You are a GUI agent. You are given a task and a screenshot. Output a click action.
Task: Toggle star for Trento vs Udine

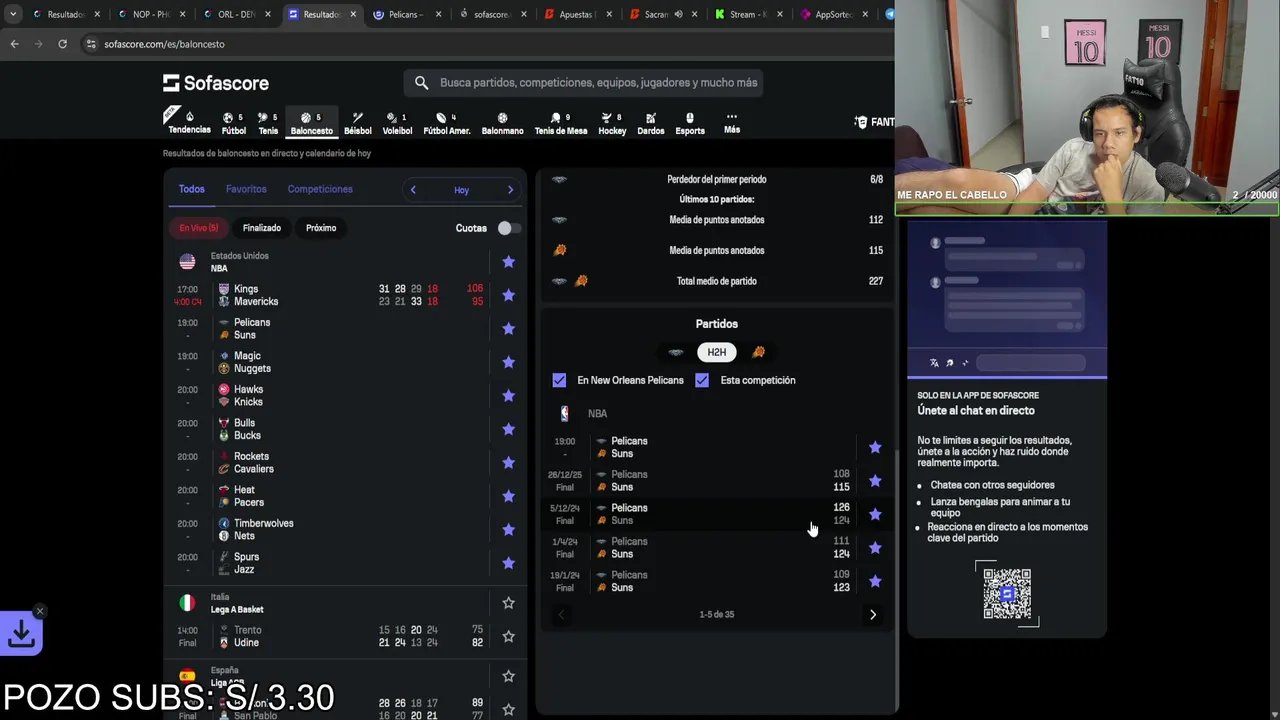pyautogui.click(x=508, y=636)
